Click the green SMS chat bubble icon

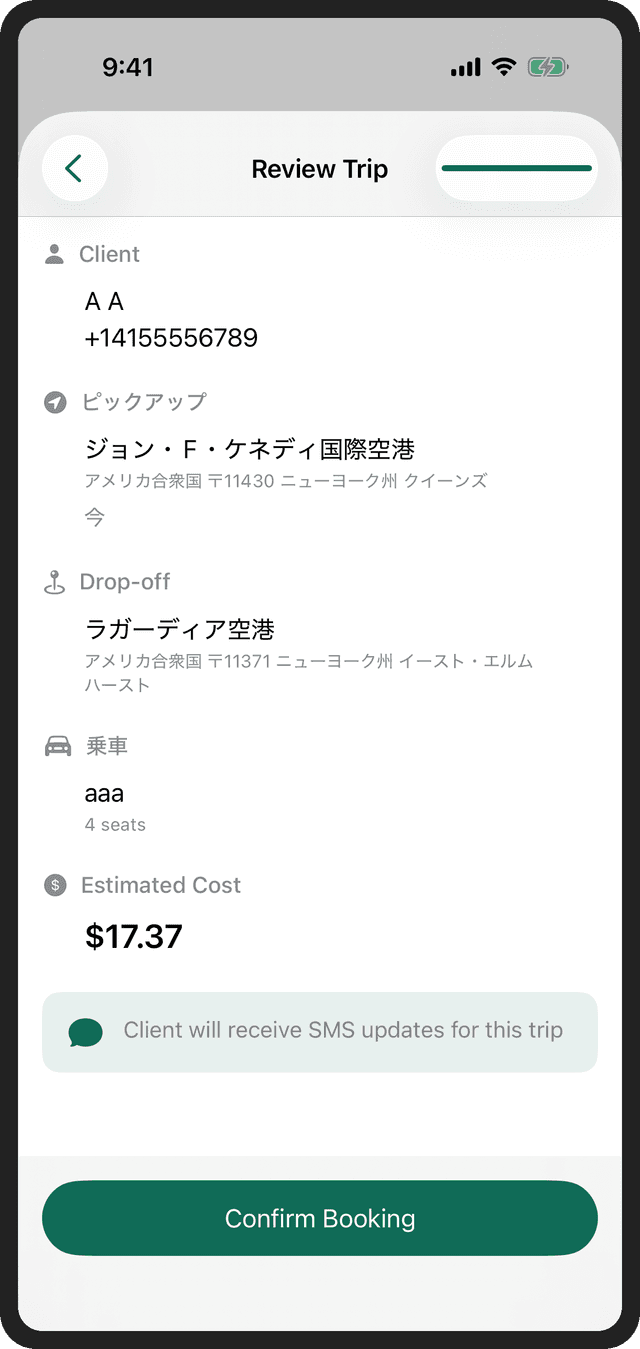coord(86,1031)
